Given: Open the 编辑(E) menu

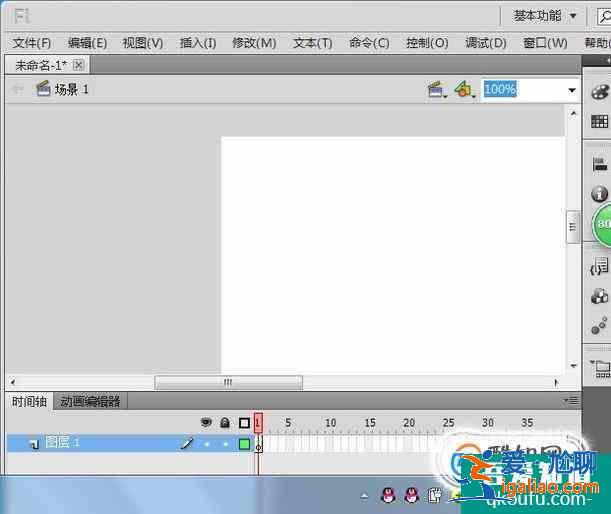Looking at the screenshot, I should (x=87, y=42).
